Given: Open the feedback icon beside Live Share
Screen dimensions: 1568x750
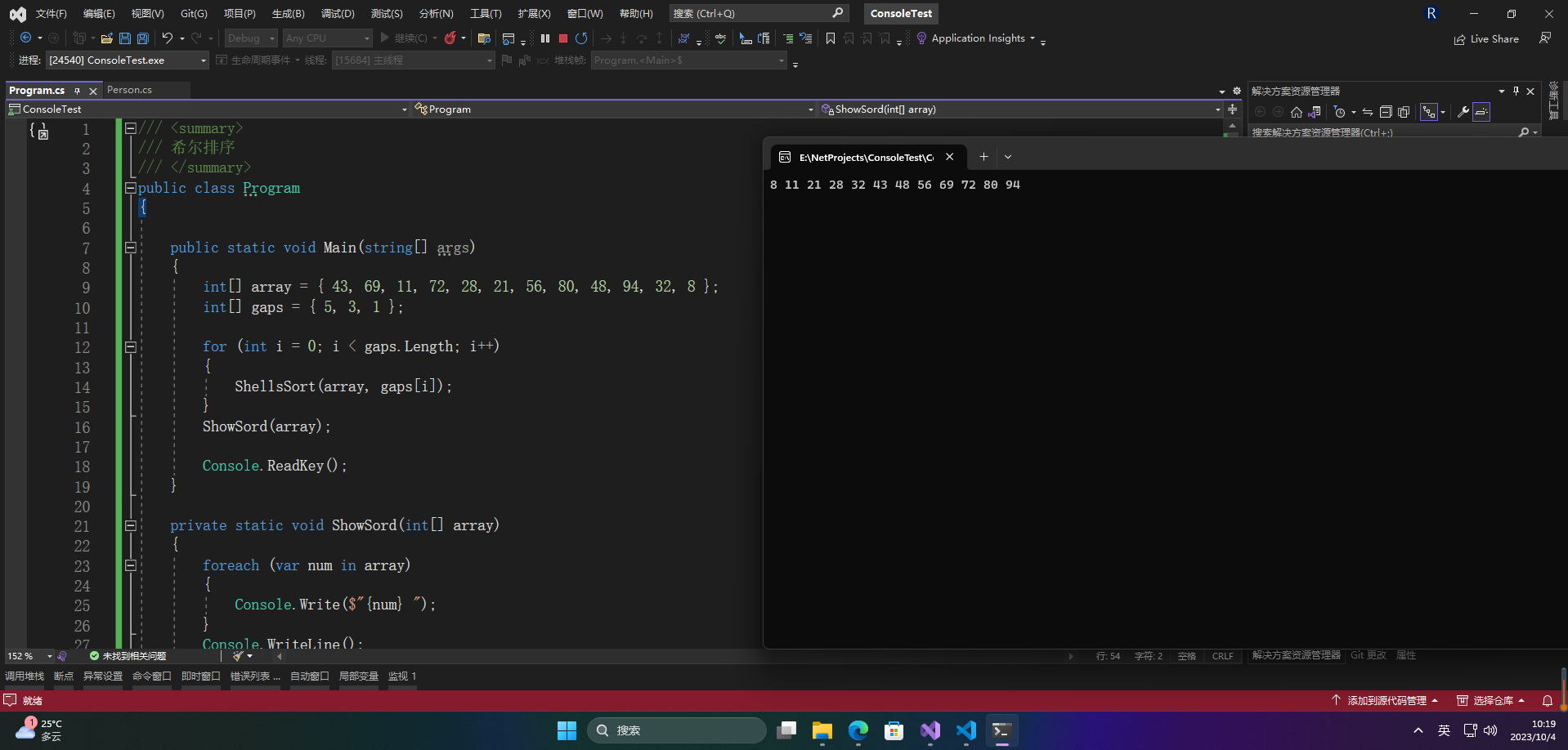Looking at the screenshot, I should [1545, 38].
